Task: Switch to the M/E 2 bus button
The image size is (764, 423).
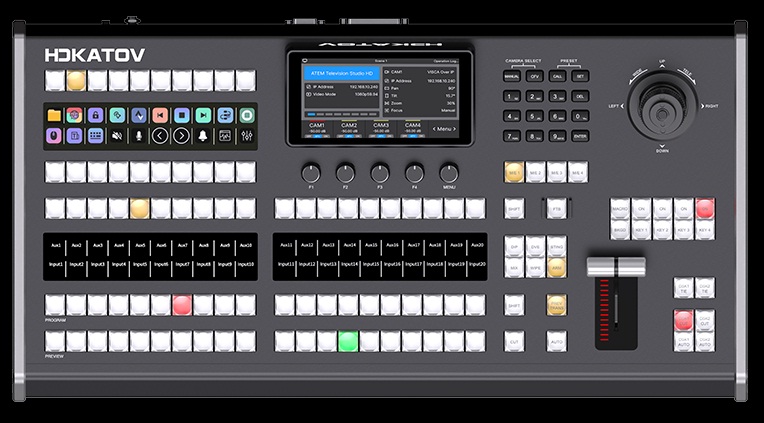Action: pyautogui.click(x=536, y=172)
